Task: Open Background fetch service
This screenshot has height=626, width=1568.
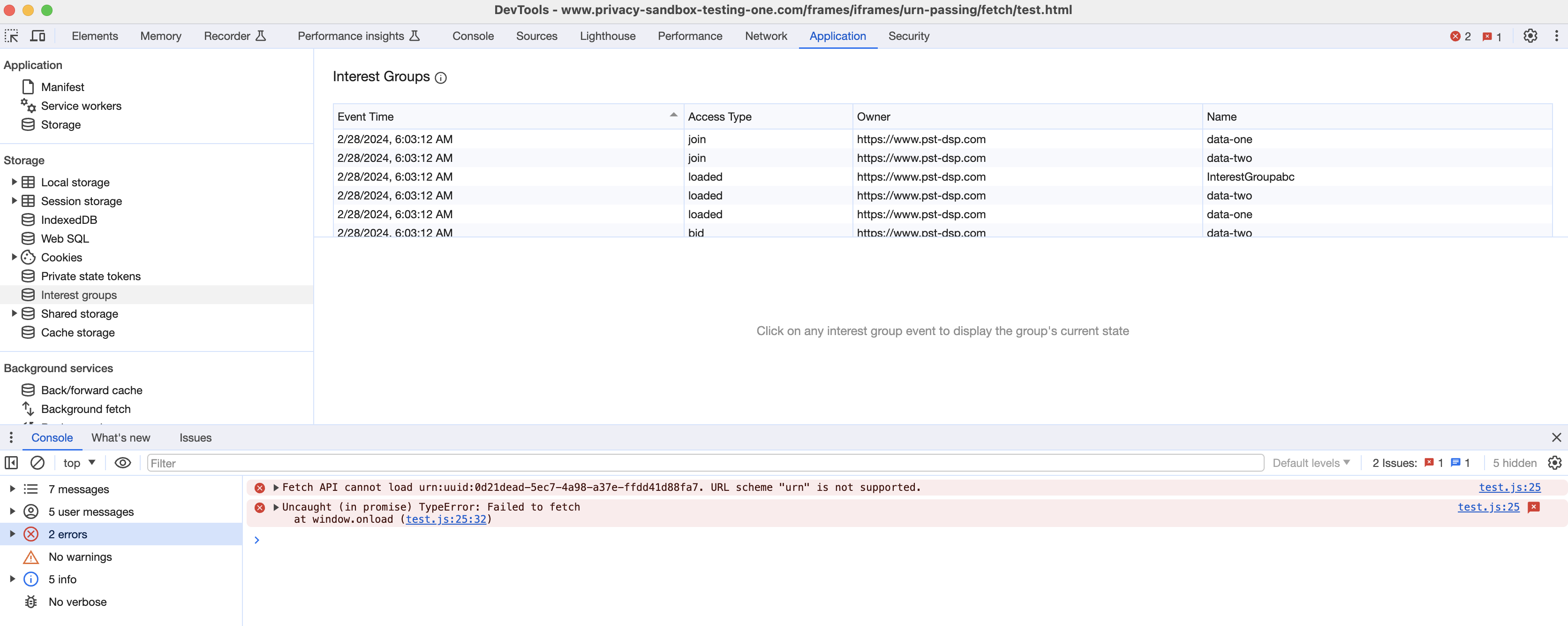Action: click(x=85, y=409)
